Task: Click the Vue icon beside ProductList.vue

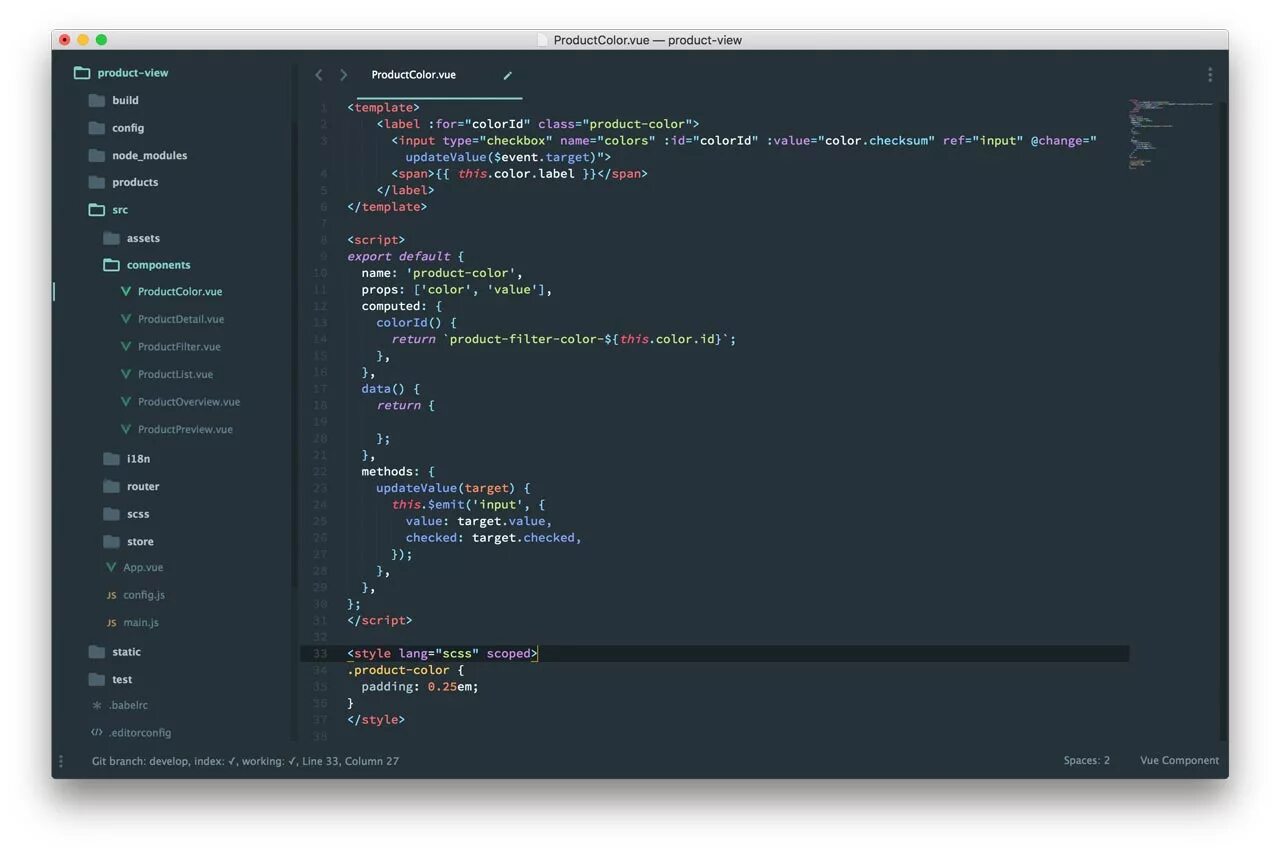Action: click(x=126, y=374)
